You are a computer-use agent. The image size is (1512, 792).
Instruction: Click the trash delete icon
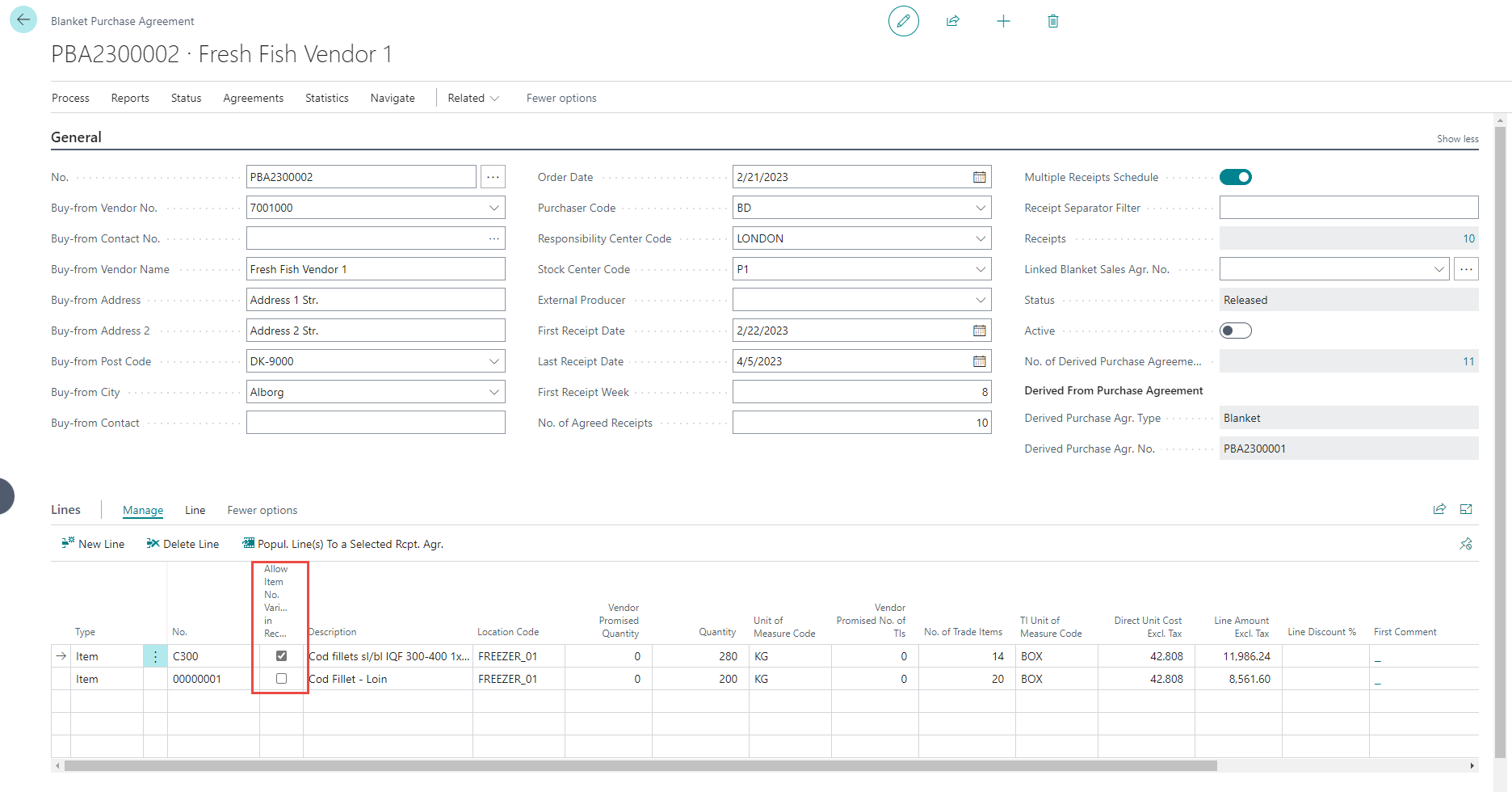pos(1053,21)
